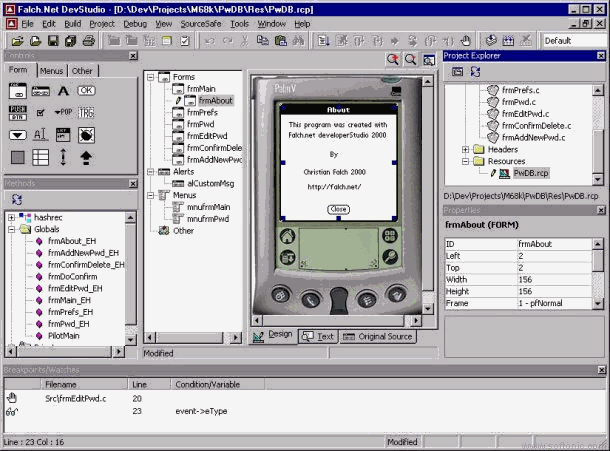Select the checkbox control in Controls palette
This screenshot has height=451, width=610.
pyautogui.click(x=41, y=112)
